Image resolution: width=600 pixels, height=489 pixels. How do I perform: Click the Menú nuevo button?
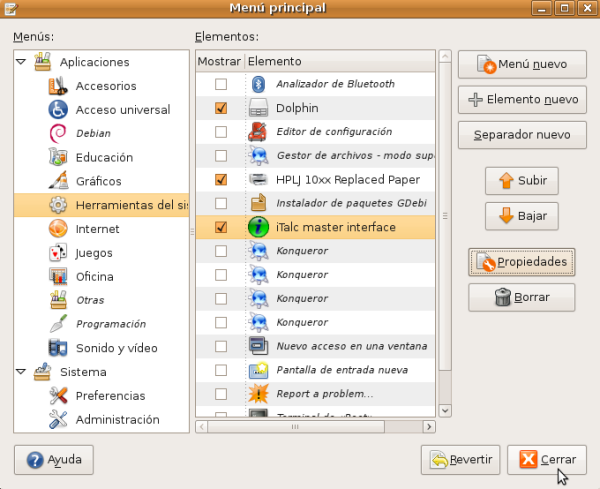(x=521, y=65)
